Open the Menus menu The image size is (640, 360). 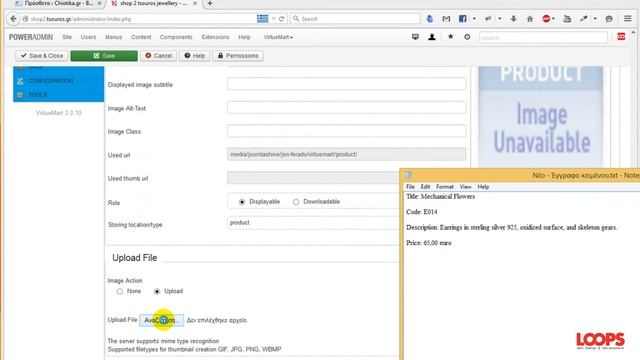[113, 37]
